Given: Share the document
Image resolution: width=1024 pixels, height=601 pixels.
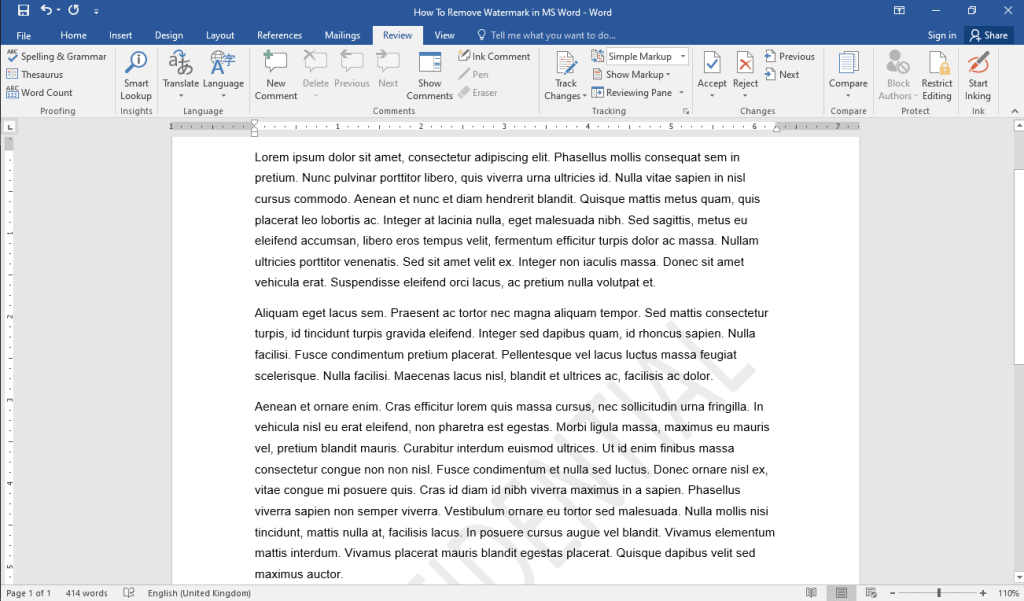Looking at the screenshot, I should click(989, 35).
